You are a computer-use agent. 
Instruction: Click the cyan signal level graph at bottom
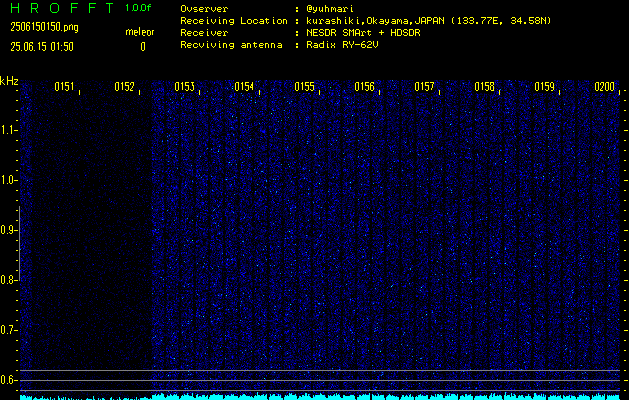[320, 397]
